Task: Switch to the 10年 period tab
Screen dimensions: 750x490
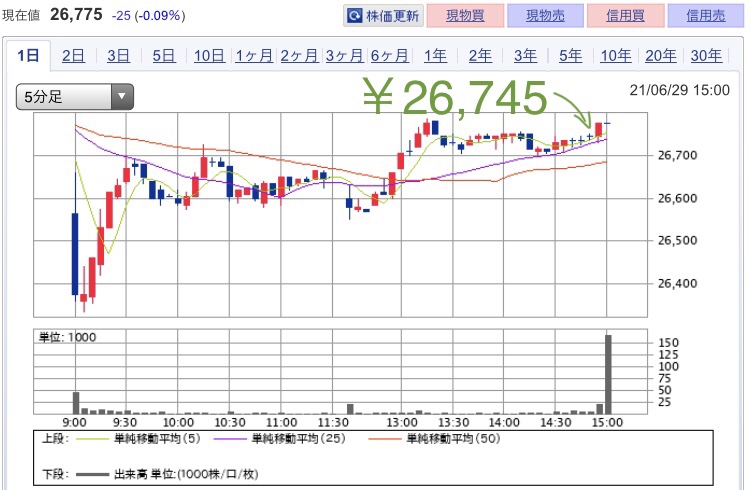Action: pyautogui.click(x=616, y=56)
